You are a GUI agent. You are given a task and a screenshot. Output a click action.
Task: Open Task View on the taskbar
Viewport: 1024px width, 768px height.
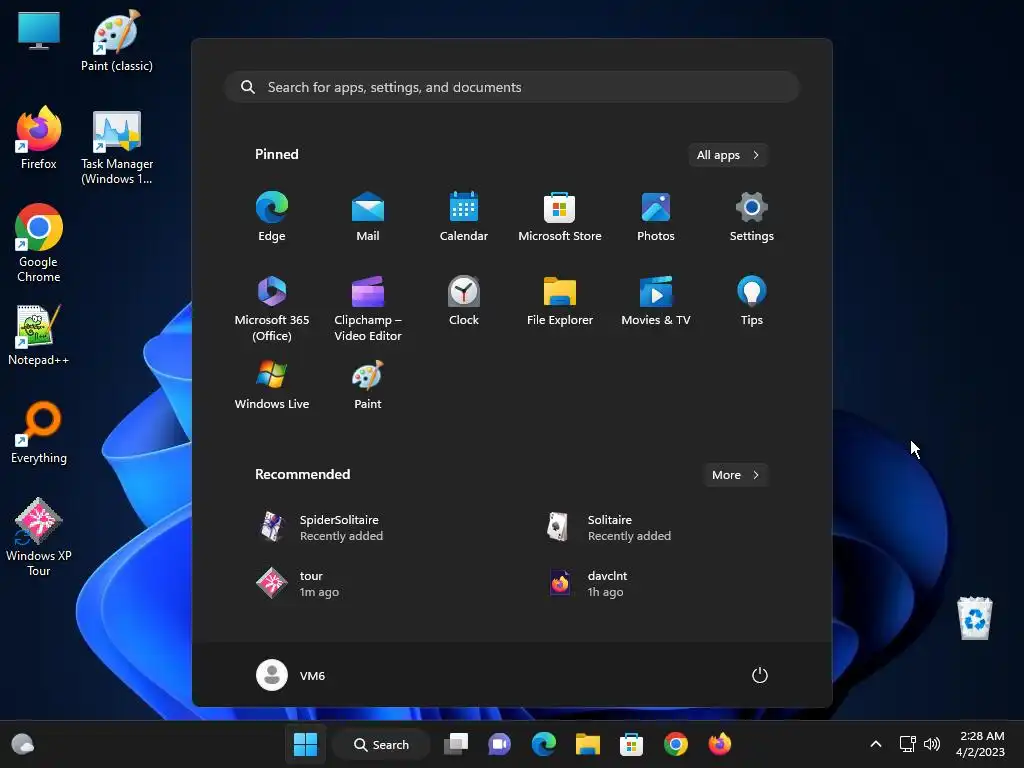[456, 744]
